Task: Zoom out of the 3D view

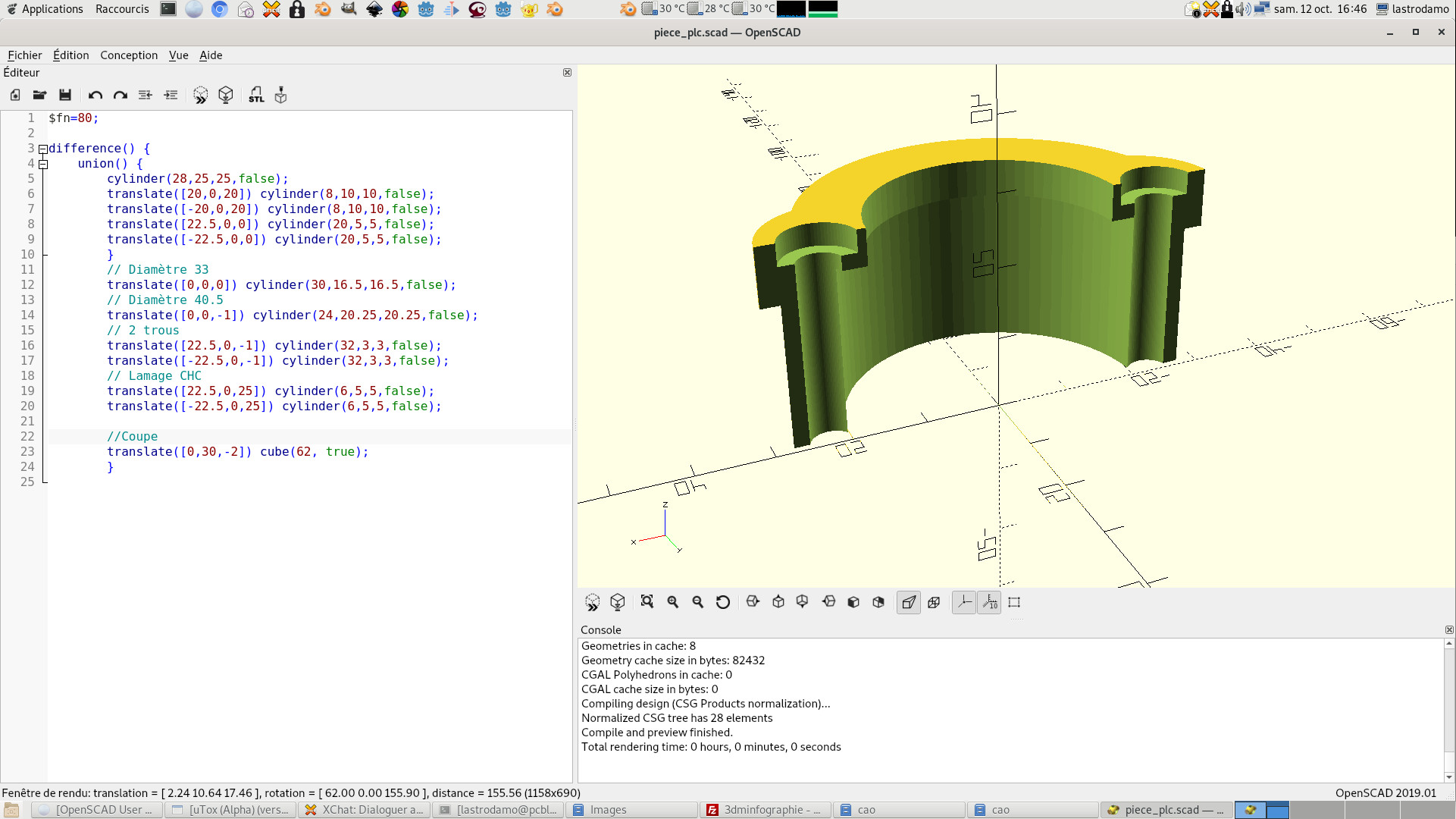Action: (698, 602)
